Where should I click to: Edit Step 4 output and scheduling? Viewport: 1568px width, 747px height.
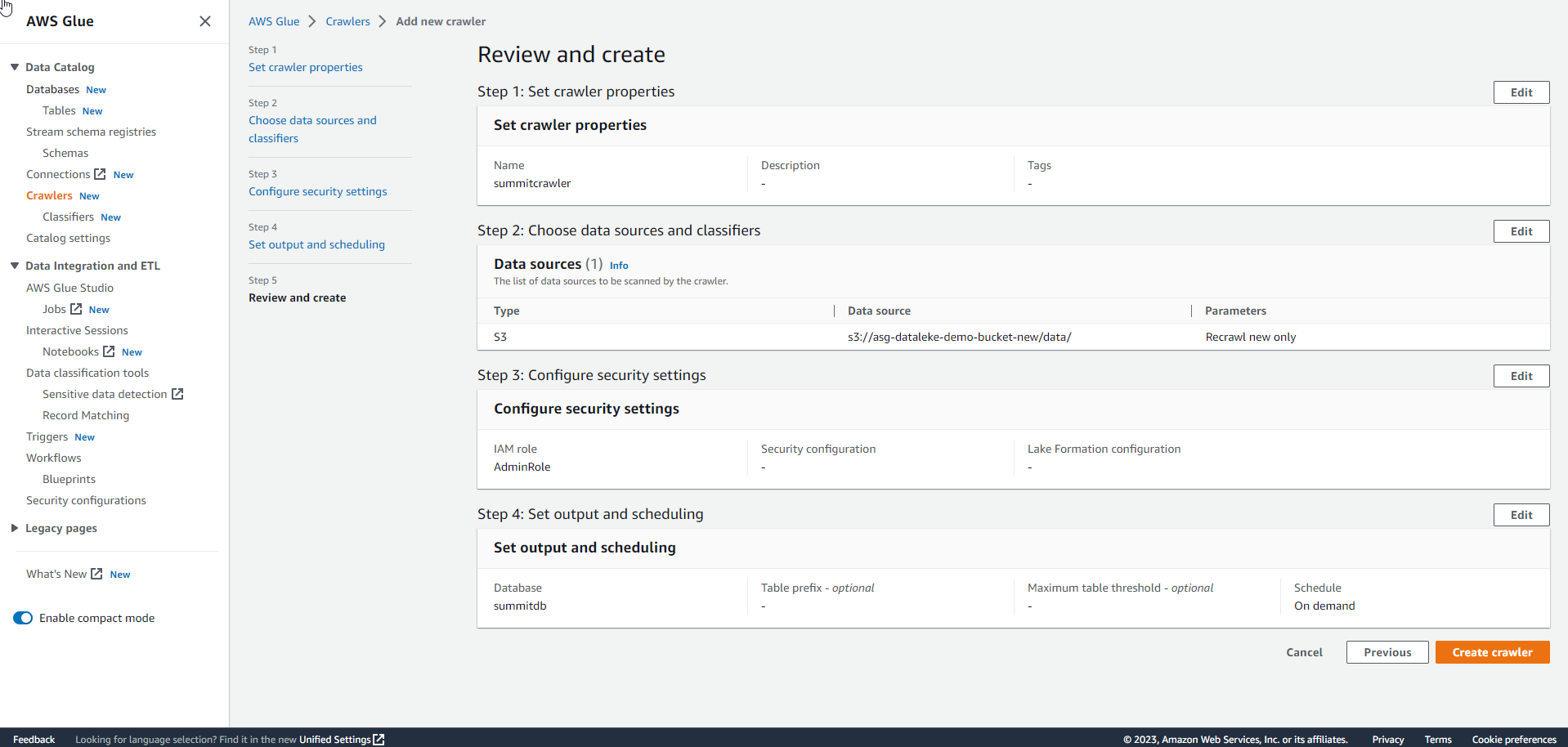pos(1521,515)
